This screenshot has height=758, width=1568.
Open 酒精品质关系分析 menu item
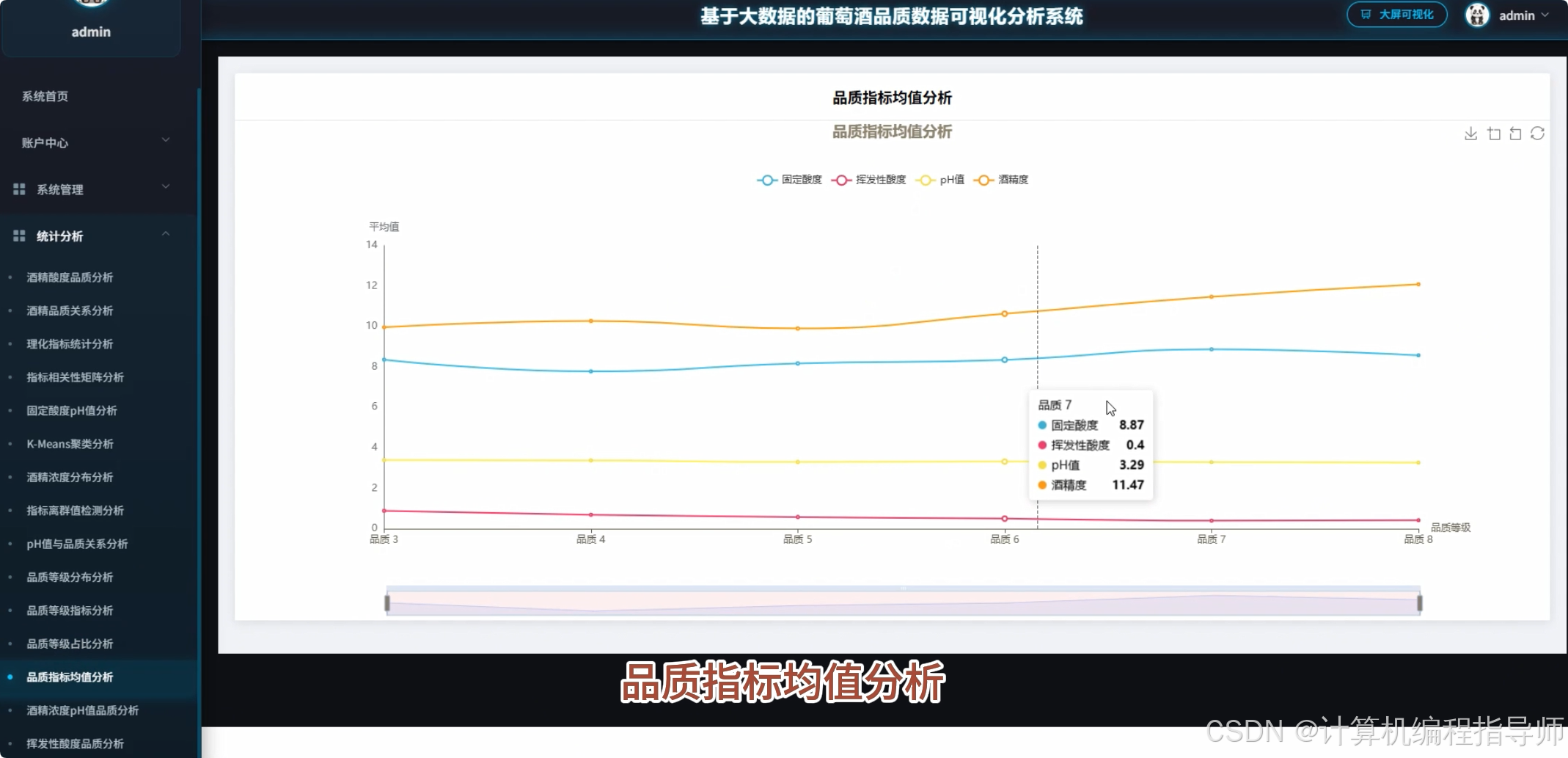[70, 310]
